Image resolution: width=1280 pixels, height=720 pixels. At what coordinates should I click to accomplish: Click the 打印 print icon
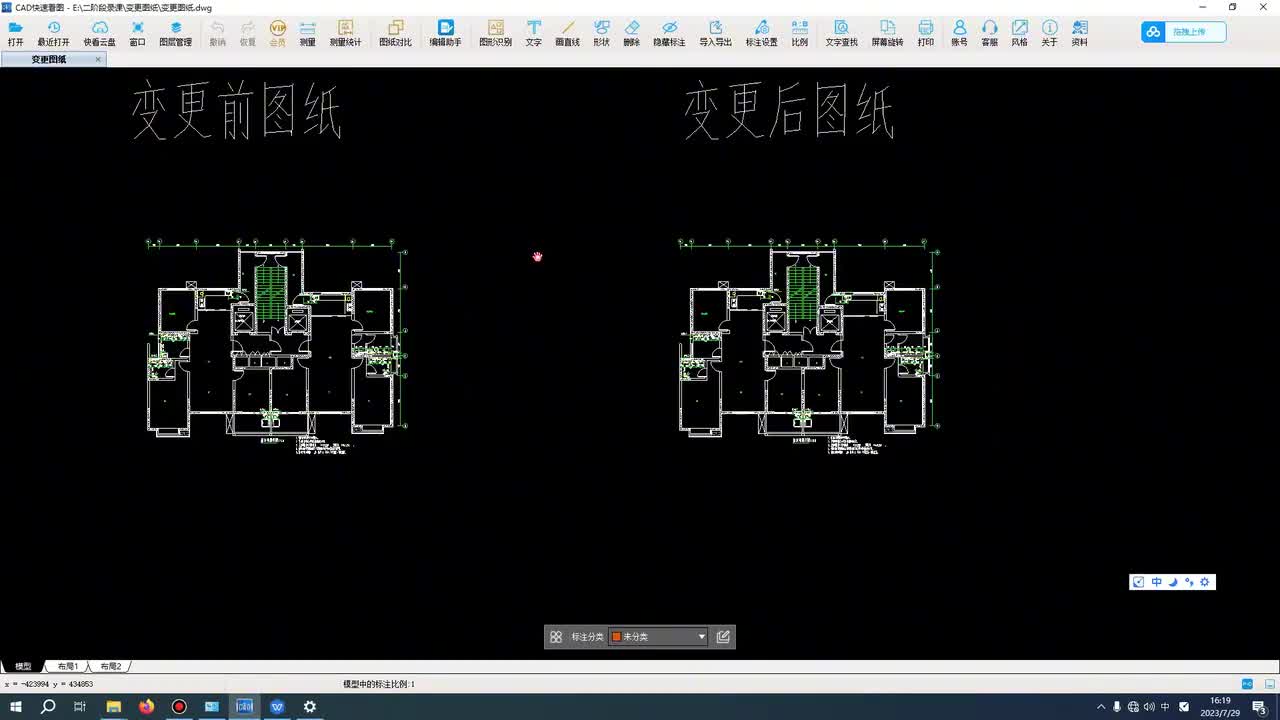click(926, 33)
